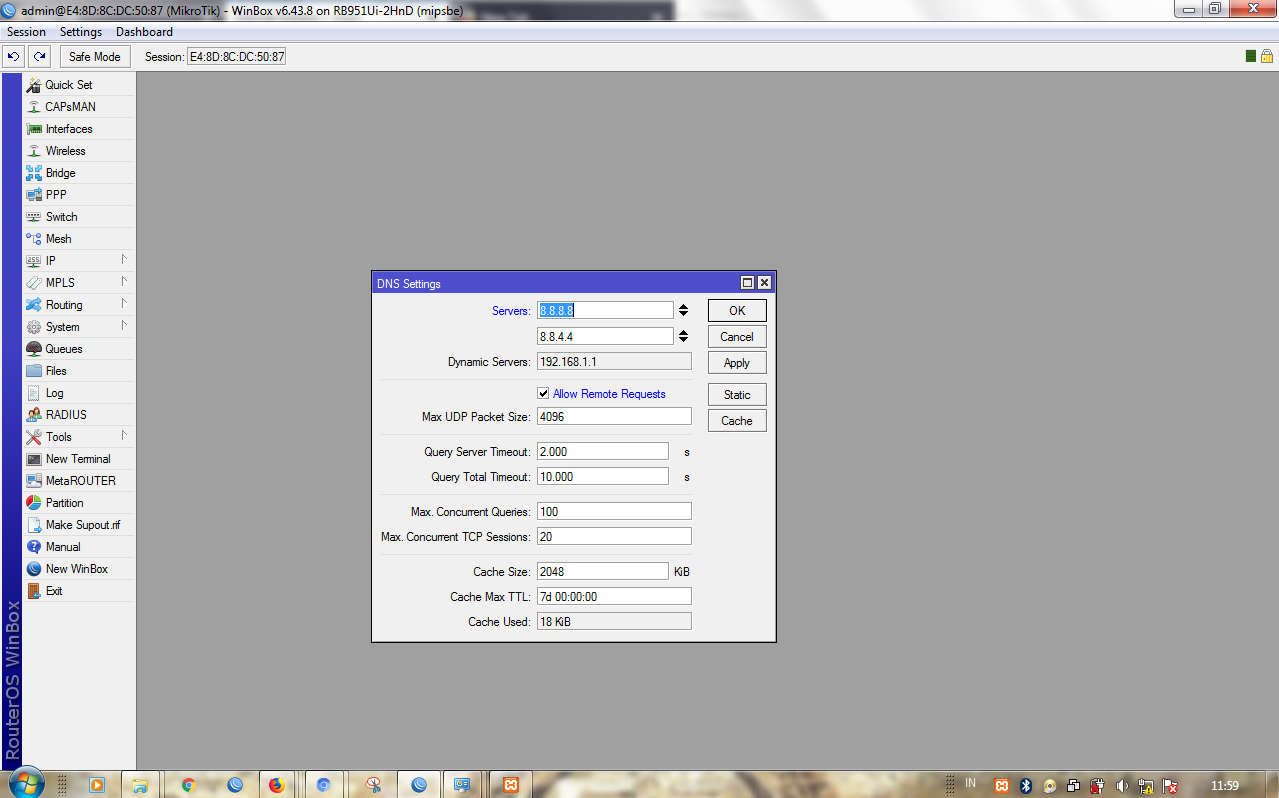The width and height of the screenshot is (1279, 798).
Task: Click the volume speaker tray icon
Action: 1122,786
